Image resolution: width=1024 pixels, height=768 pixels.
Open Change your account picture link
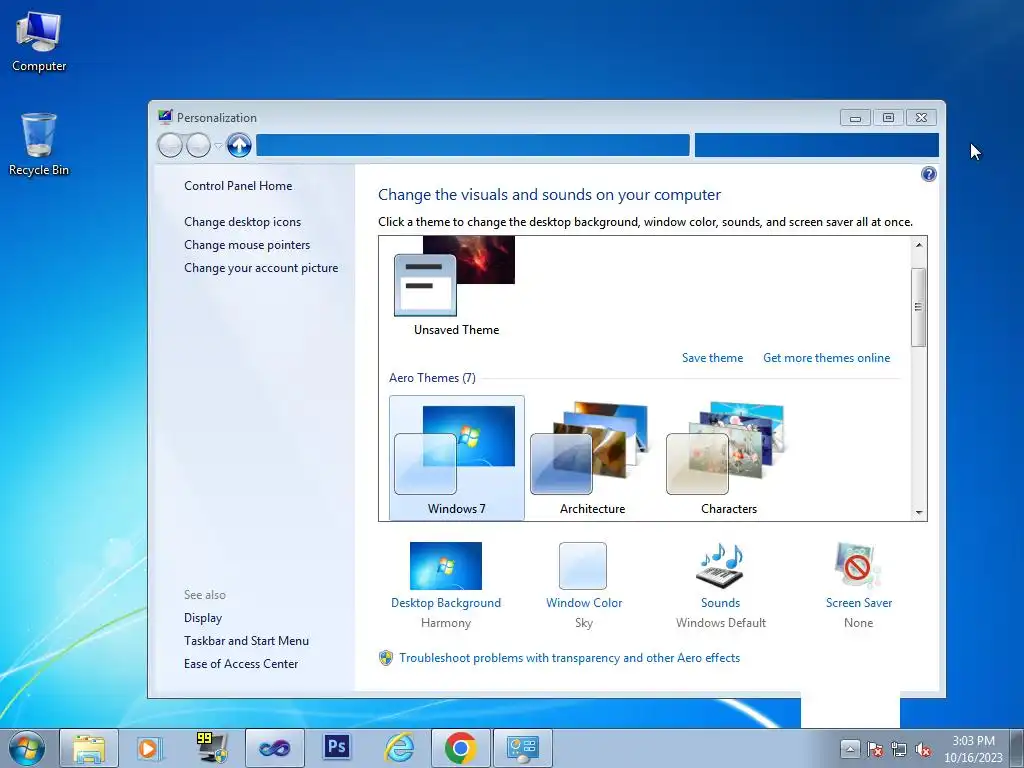click(x=261, y=268)
